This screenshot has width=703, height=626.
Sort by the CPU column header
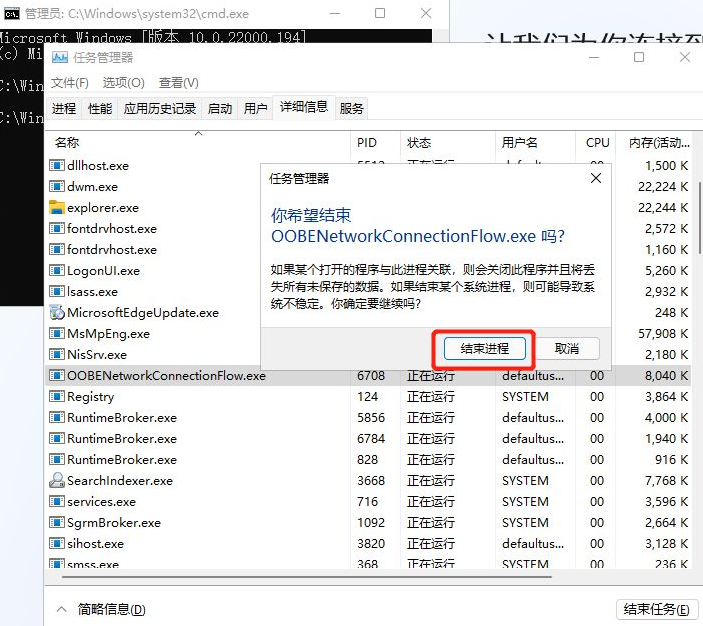[x=595, y=143]
